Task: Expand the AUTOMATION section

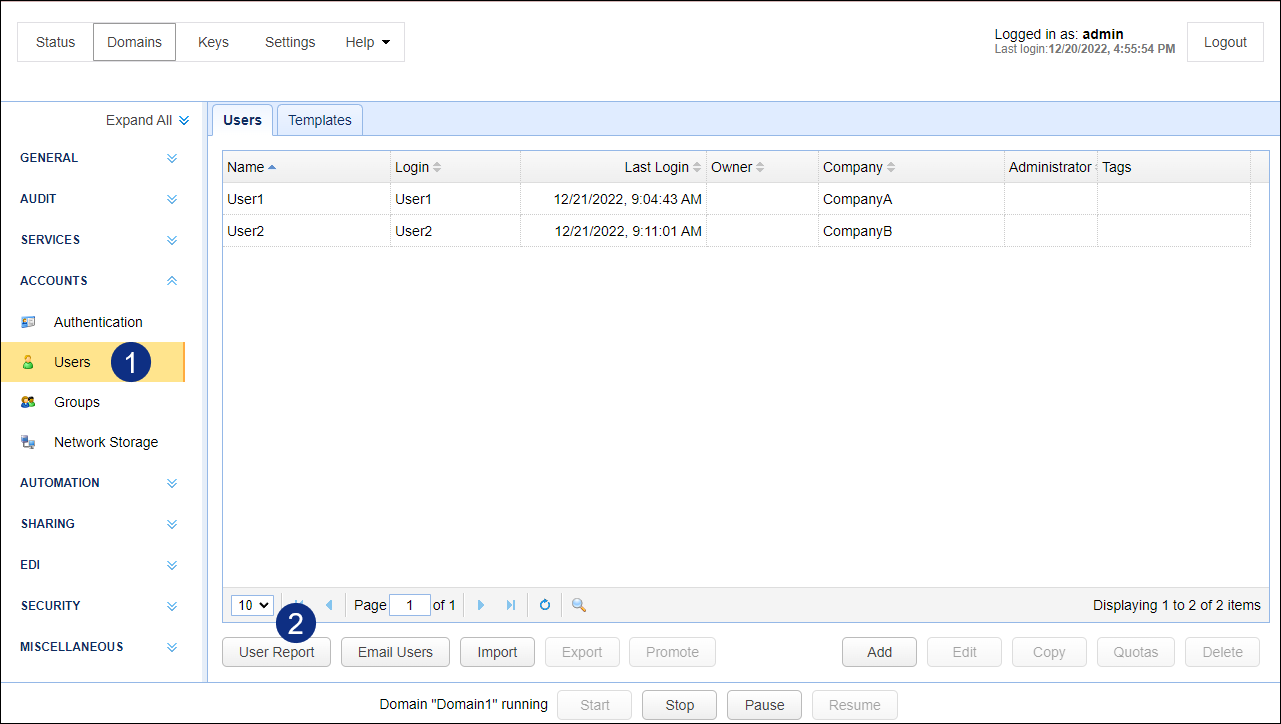Action: pos(172,483)
